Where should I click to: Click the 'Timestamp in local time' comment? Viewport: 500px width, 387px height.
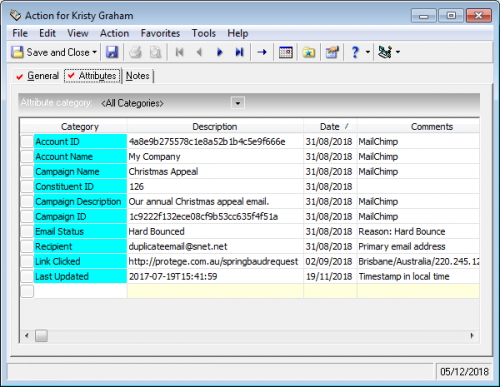(x=418, y=276)
